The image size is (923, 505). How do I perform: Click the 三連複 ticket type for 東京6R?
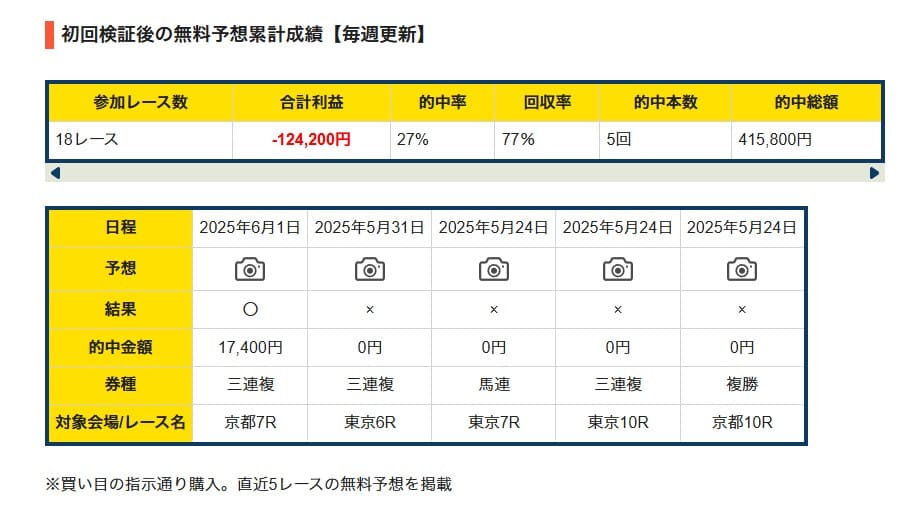click(370, 385)
